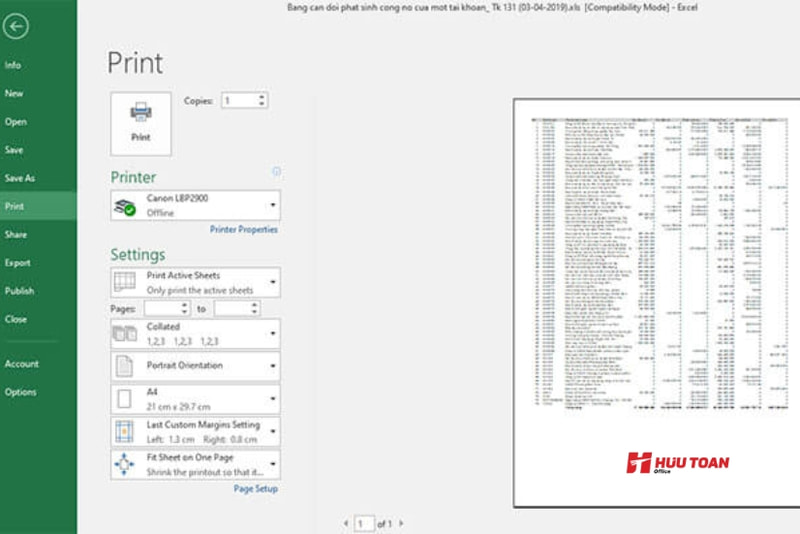Open Options in the sidebar
The width and height of the screenshot is (800, 534).
pos(20,392)
